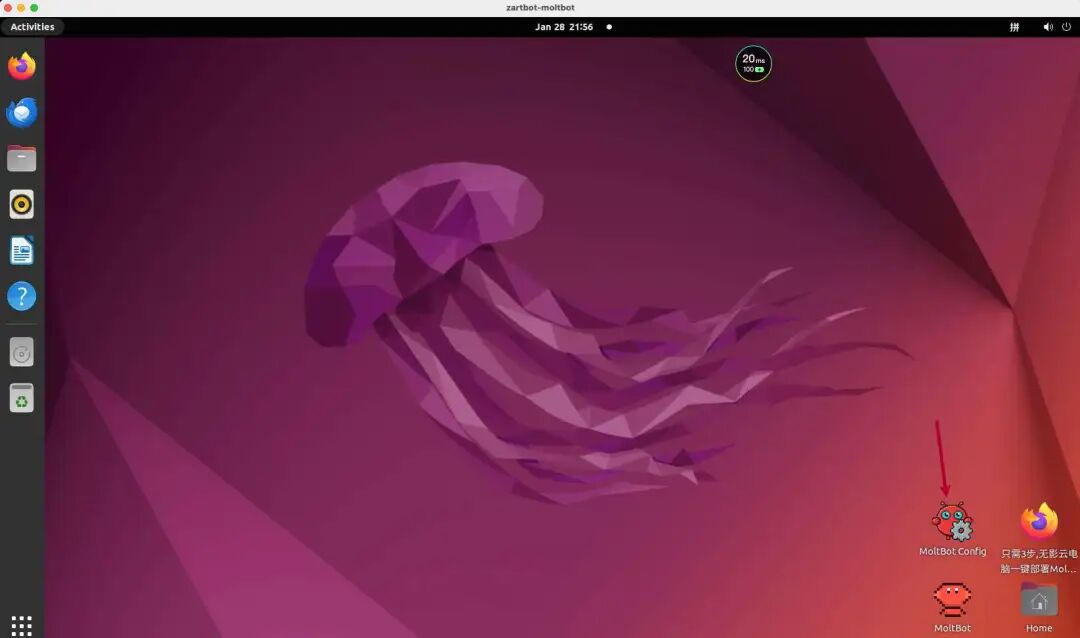
Task: Click the Activities button
Action: click(x=33, y=27)
